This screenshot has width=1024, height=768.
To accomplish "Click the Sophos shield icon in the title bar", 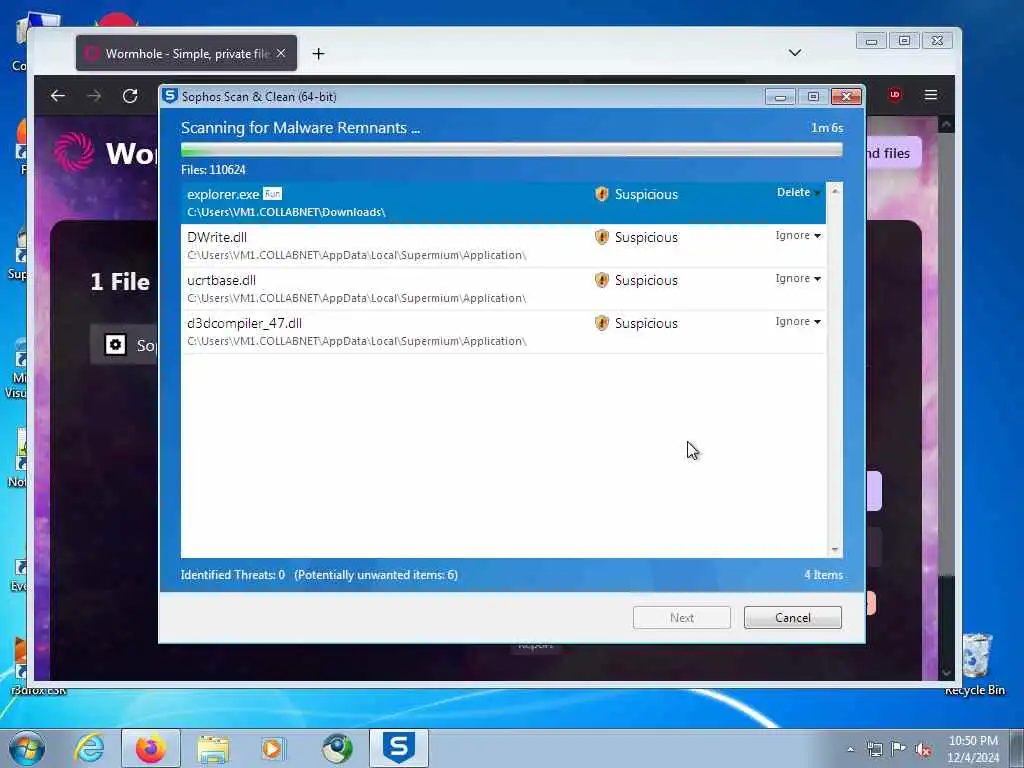I will point(170,96).
